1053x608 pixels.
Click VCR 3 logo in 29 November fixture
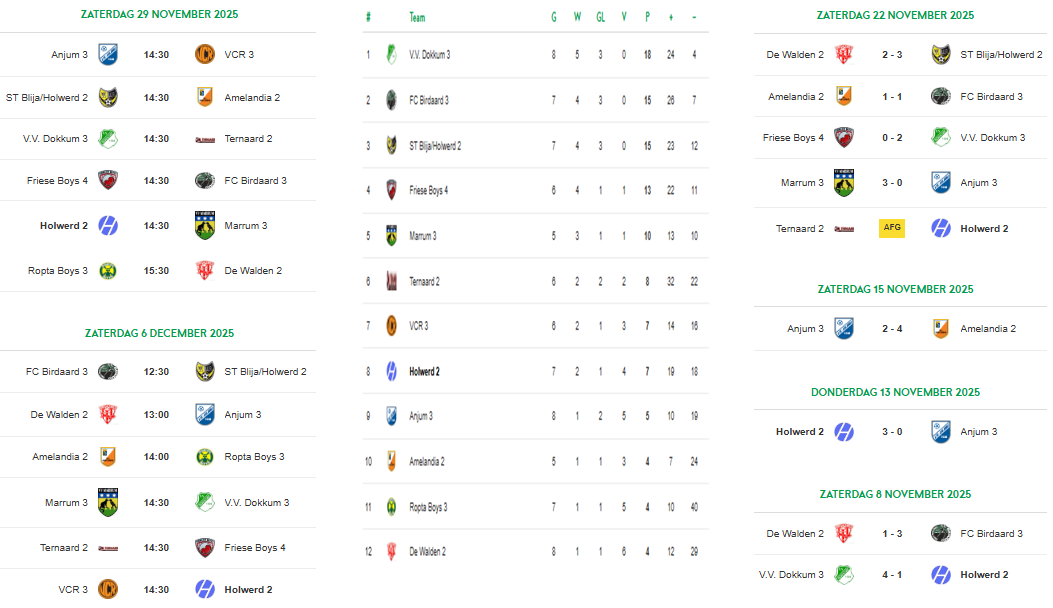[x=205, y=54]
